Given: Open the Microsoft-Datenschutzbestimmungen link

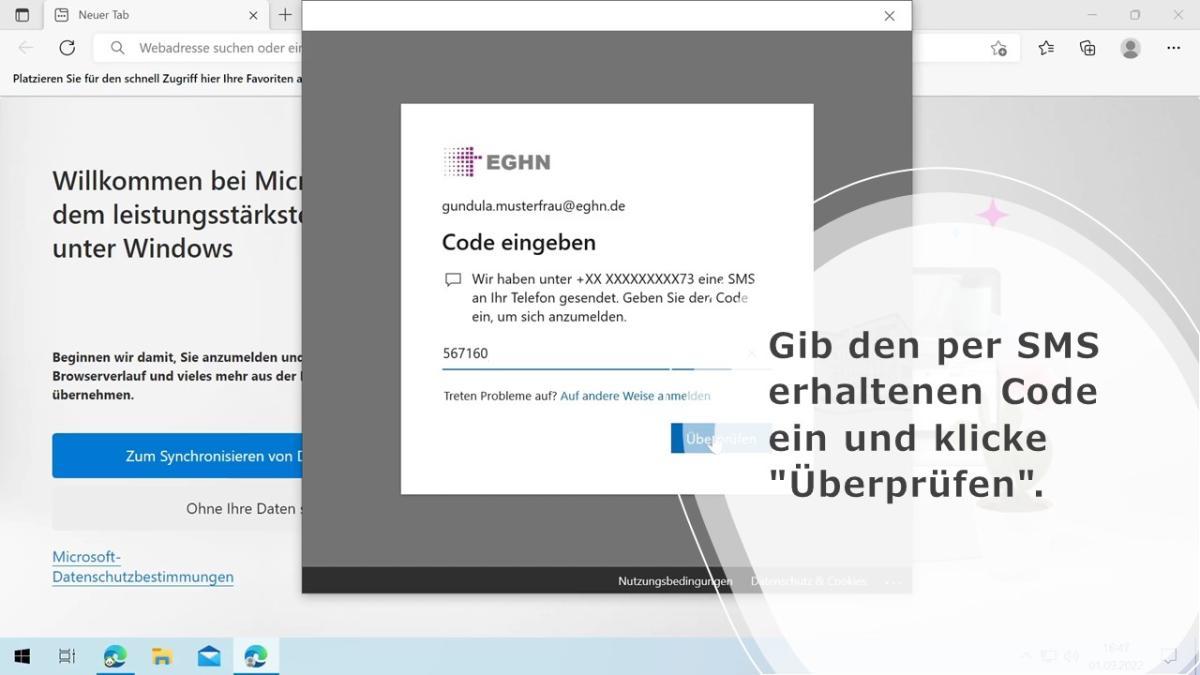Looking at the screenshot, I should click(x=142, y=567).
